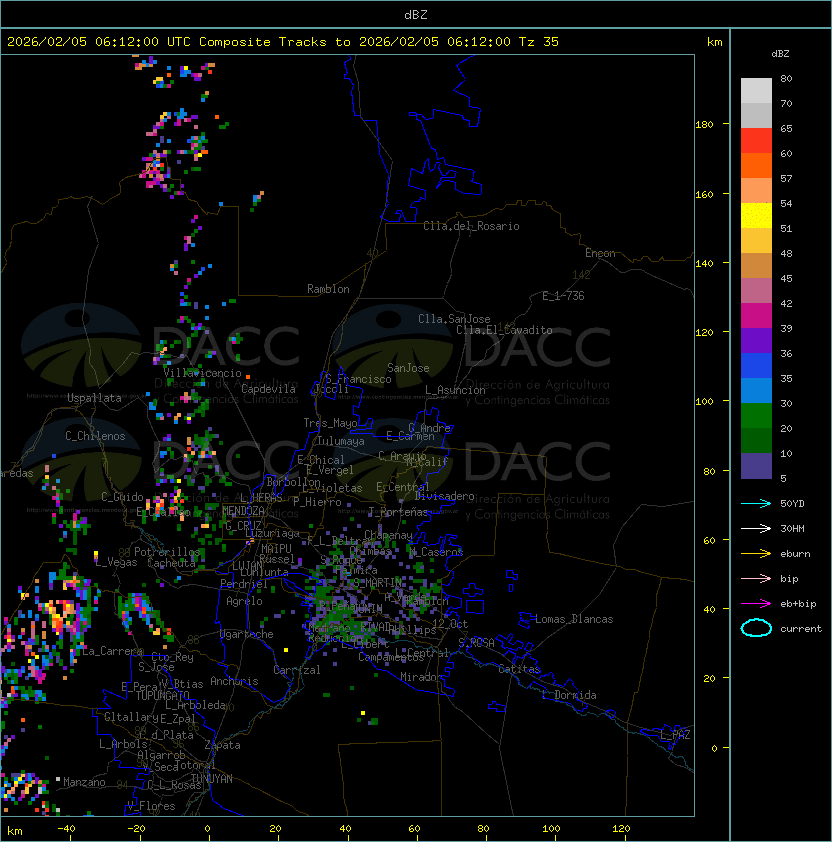The image size is (832, 842).
Task: Select the red 65 dBZ color swatch
Action: click(756, 141)
